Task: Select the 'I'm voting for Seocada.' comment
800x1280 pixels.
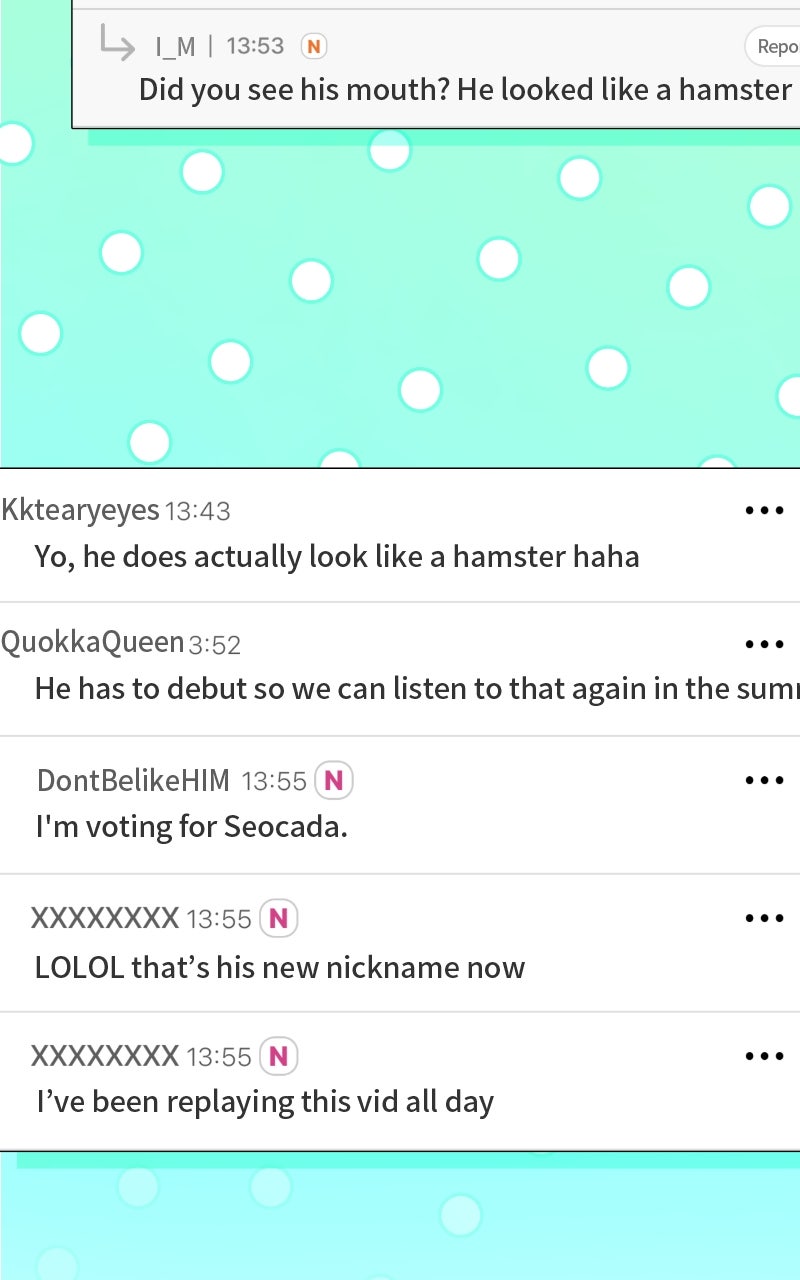Action: point(191,828)
